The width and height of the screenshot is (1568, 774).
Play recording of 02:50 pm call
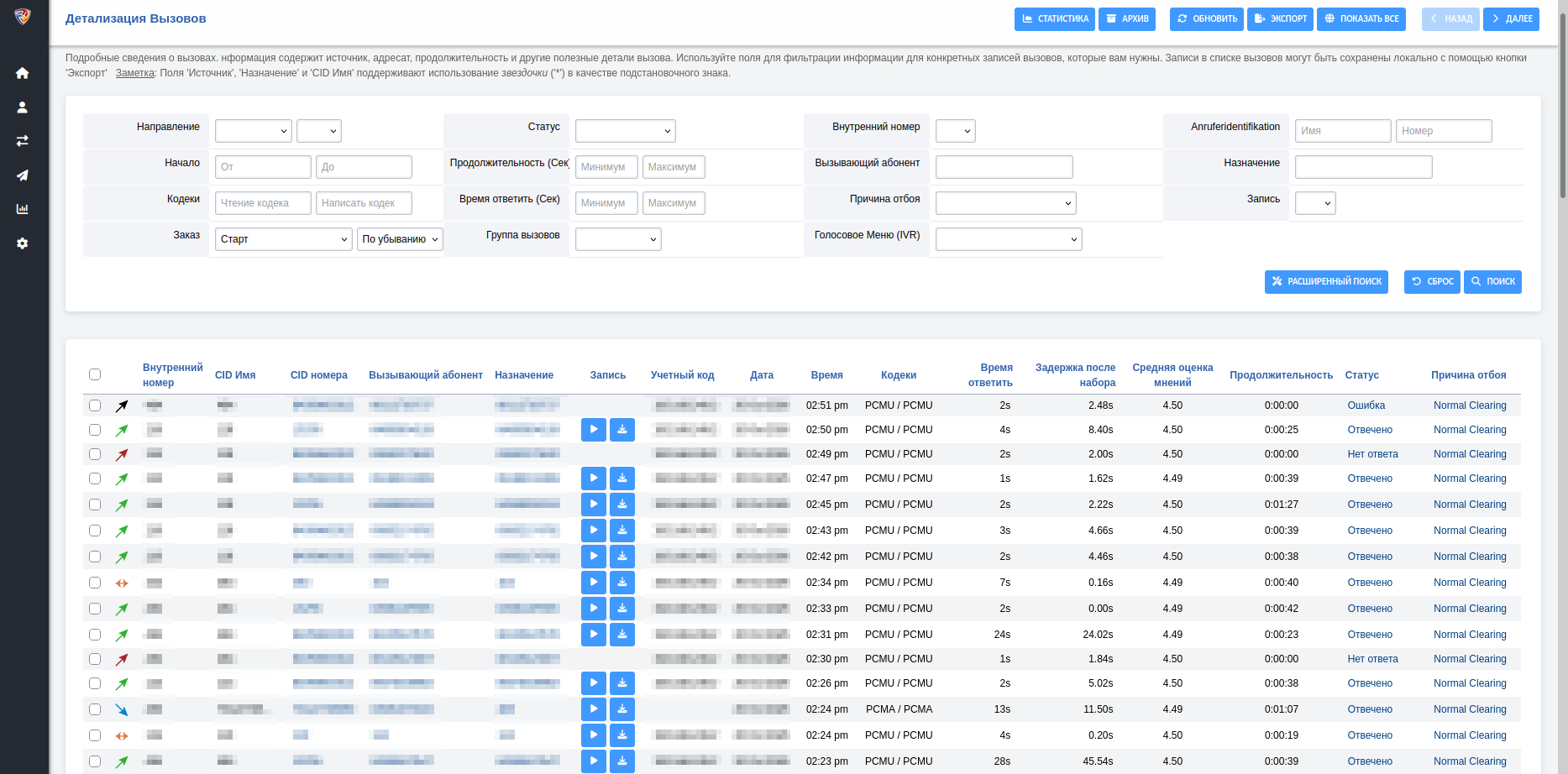(594, 430)
